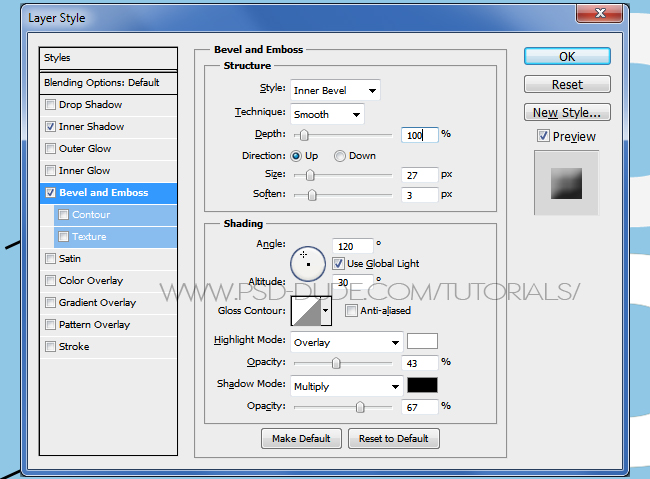Open the Highlight Mode dropdown showing Overlay
650x479 pixels.
[347, 342]
